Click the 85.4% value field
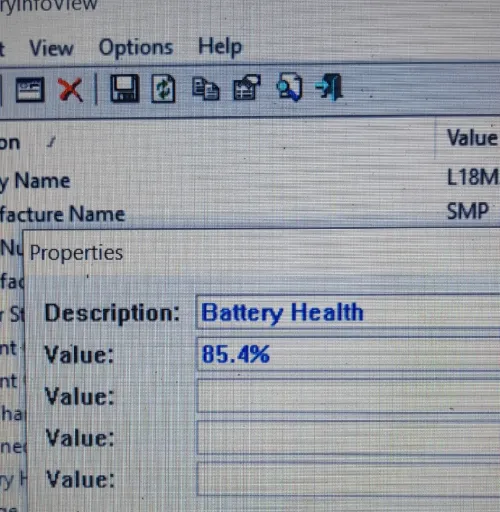Screen dimensions: 500x512 pyautogui.click(x=349, y=354)
